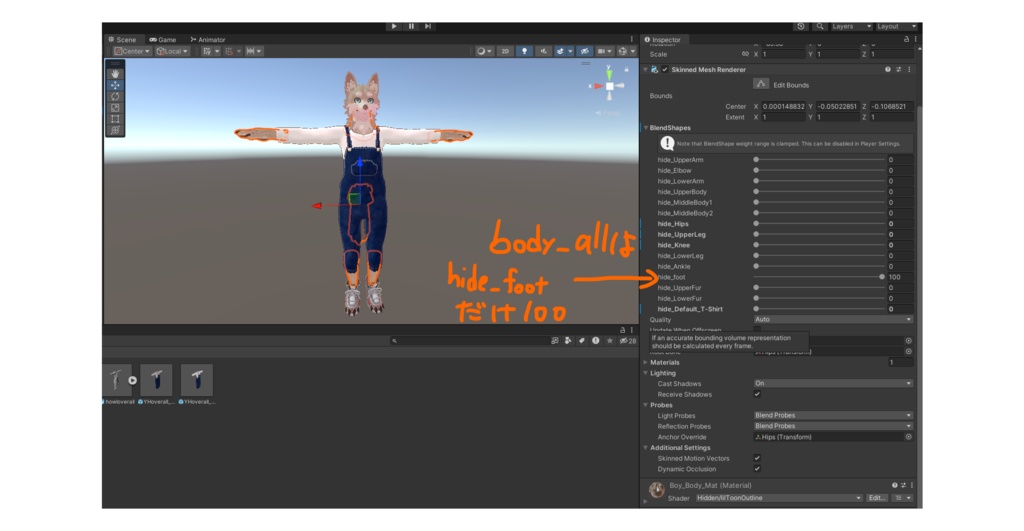Click the shader Edit... button
The image size is (1024, 531).
[x=876, y=498]
